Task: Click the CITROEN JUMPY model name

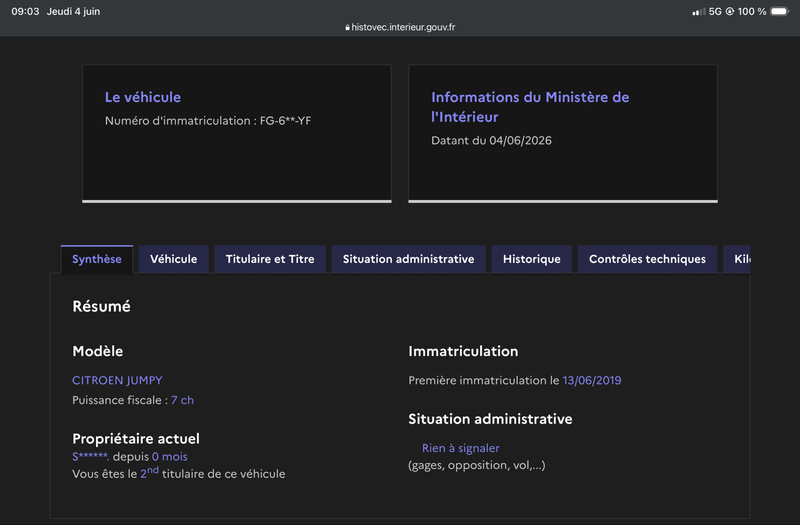Action: (117, 381)
